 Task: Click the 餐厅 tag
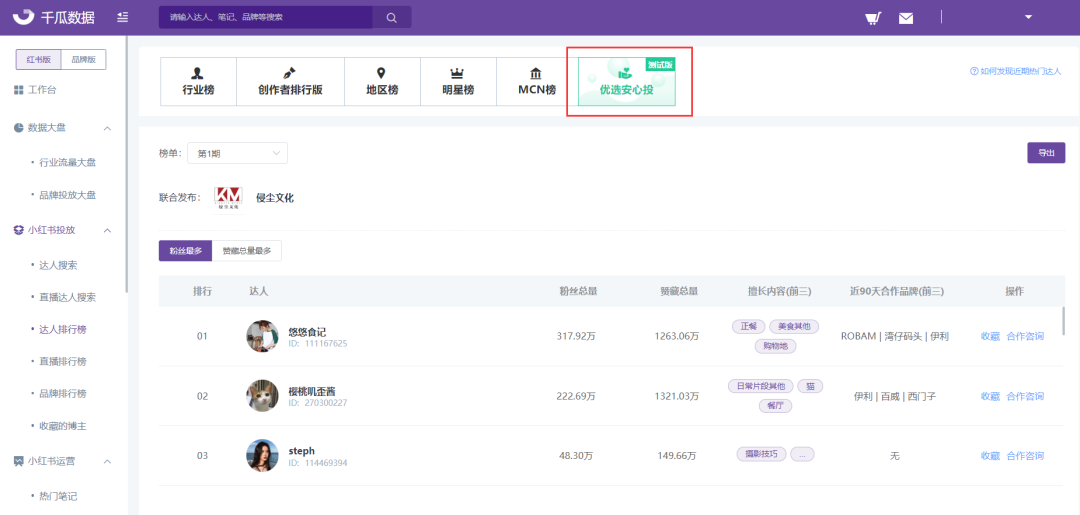coord(776,406)
